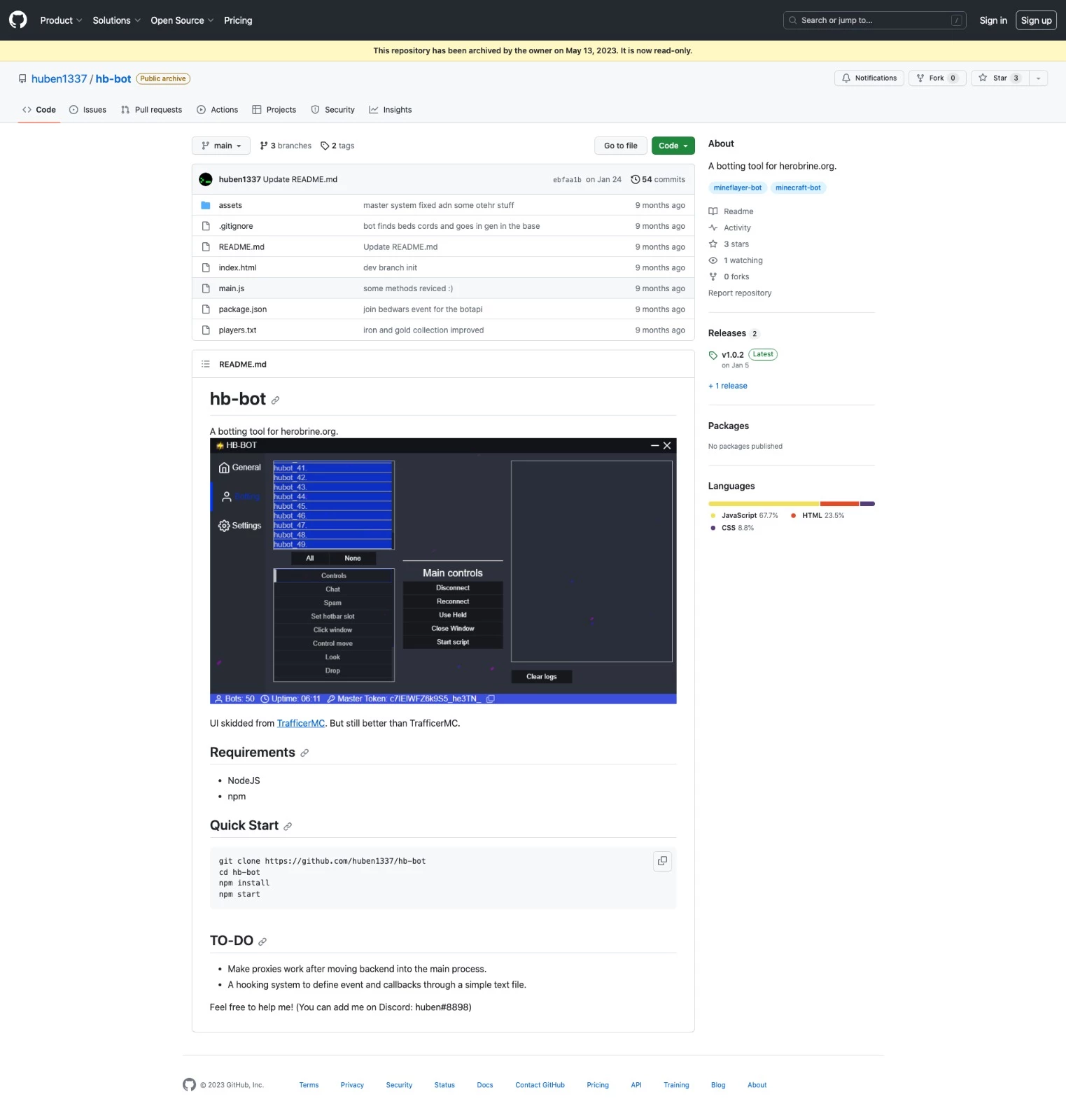1066x1120 pixels.
Task: Click the anchor link icon beside hb-bot heading
Action: (275, 400)
